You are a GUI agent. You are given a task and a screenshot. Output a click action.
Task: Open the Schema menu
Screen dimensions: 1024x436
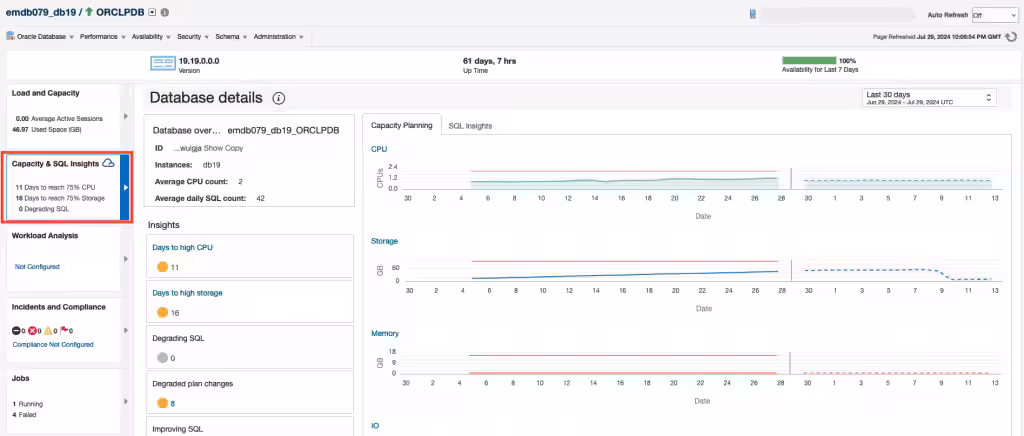click(x=231, y=37)
